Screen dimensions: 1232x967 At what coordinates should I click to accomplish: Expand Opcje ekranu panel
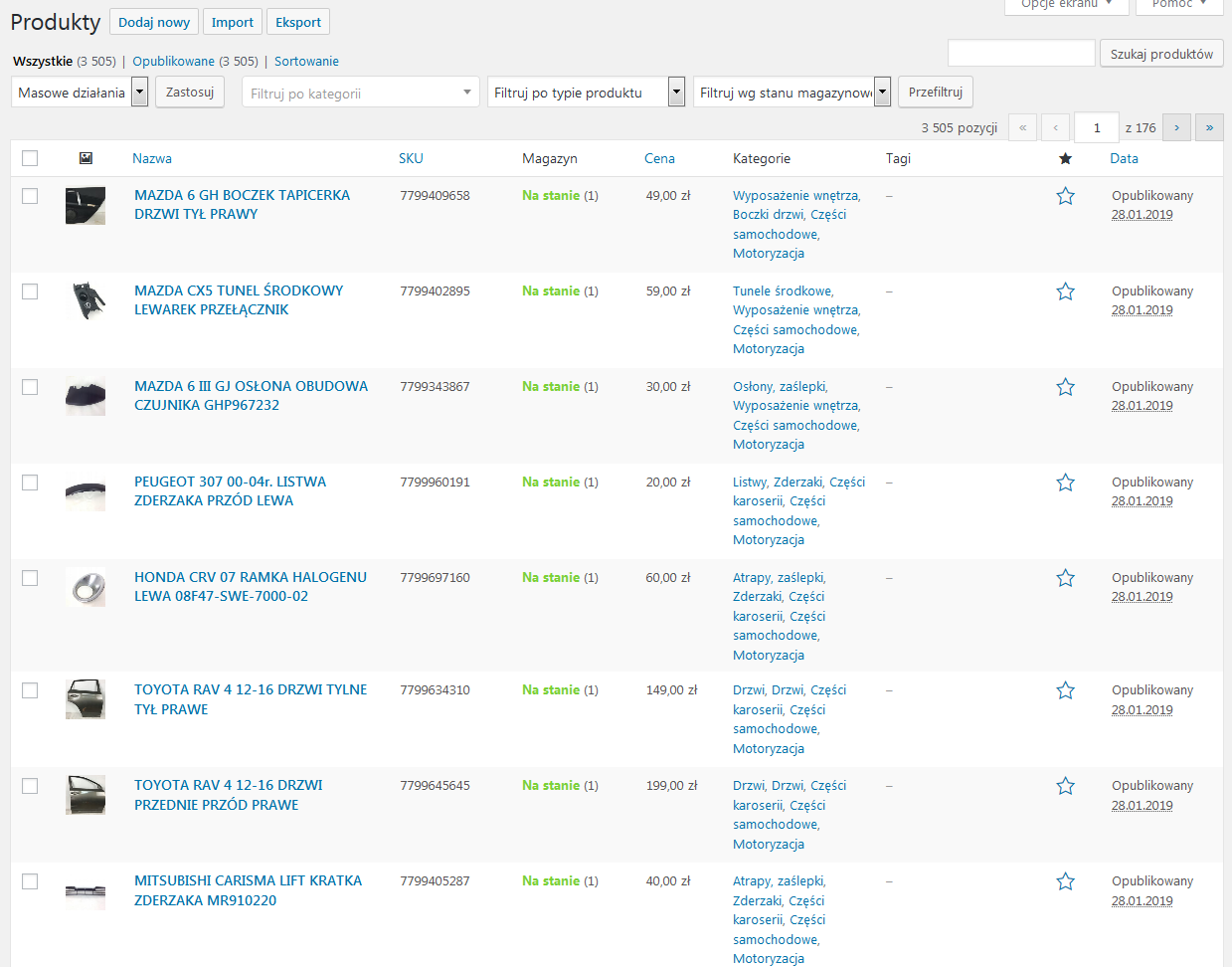[x=1067, y=4]
